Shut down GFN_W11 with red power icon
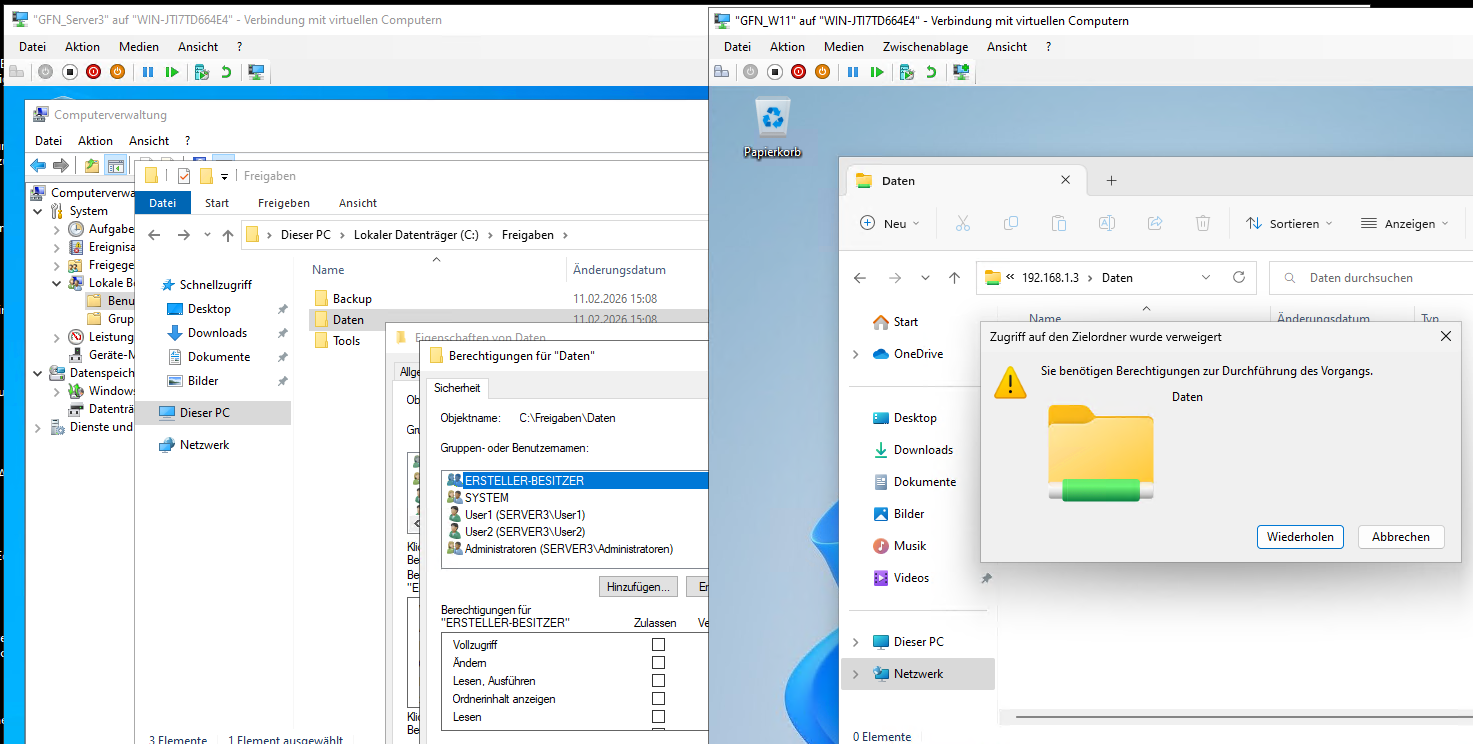This screenshot has height=744, width=1473. tap(798, 72)
